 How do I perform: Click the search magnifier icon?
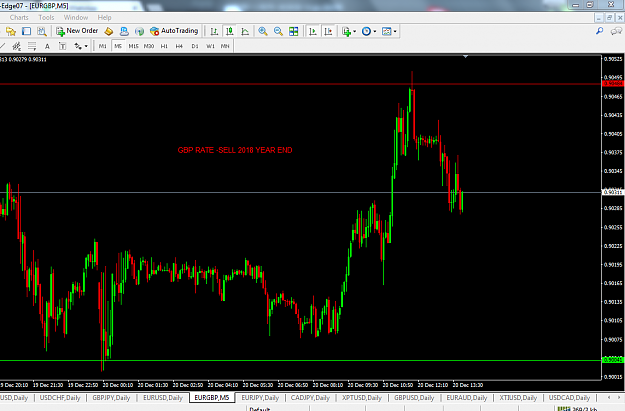coord(599,31)
